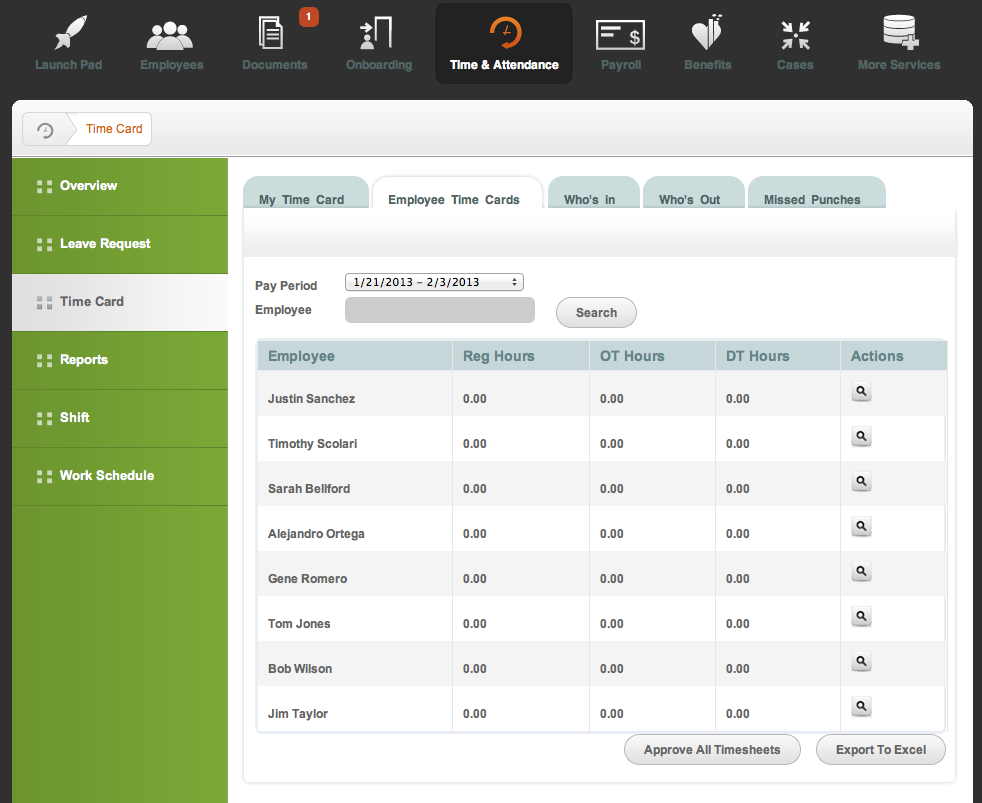Expand the Pay Period dropdown

[x=434, y=282]
